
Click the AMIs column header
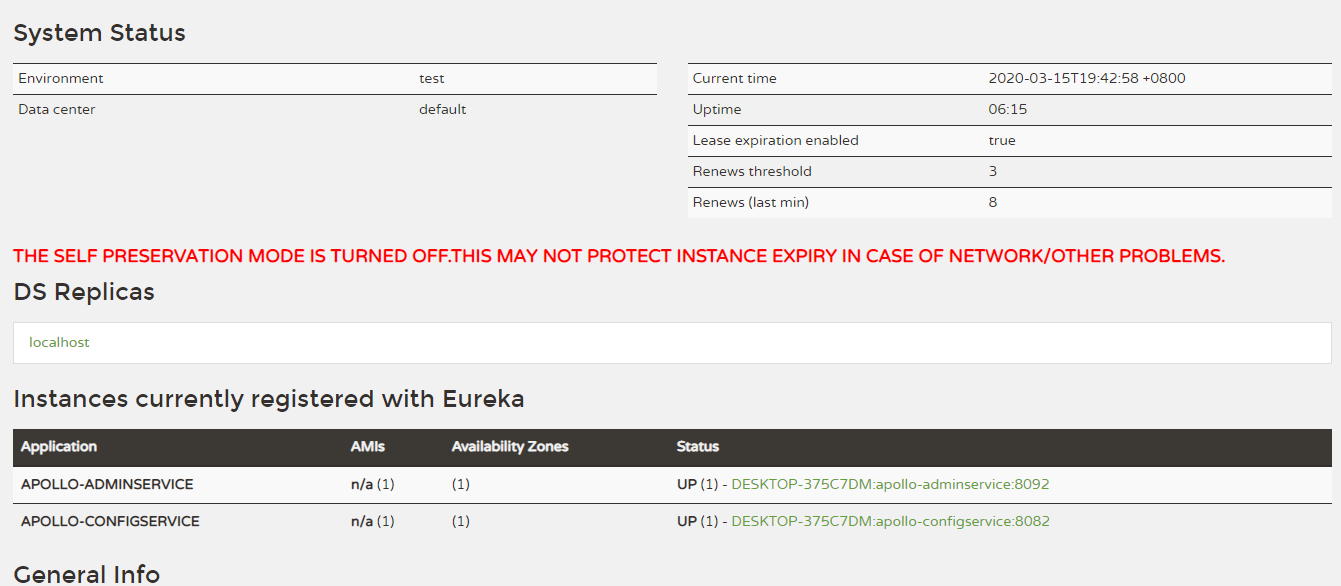pyautogui.click(x=367, y=446)
